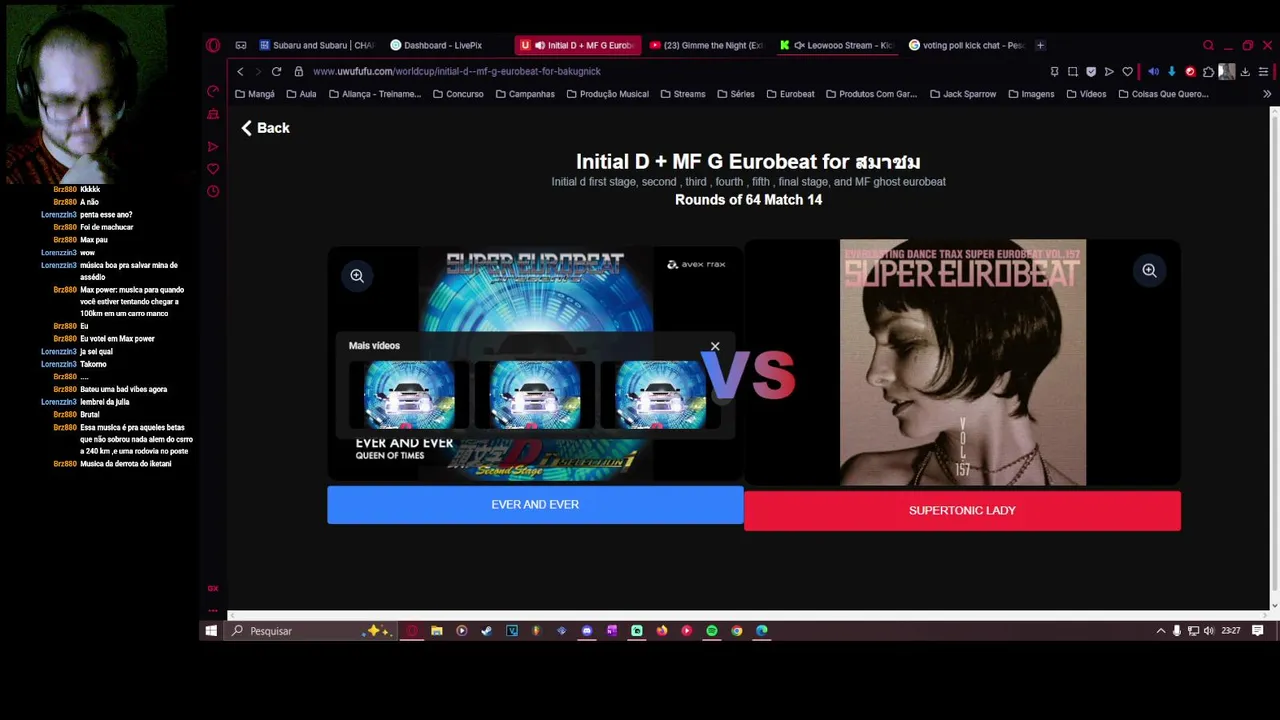Open the Concurso bookmarks folder
This screenshot has height=720, width=1280.
click(x=458, y=94)
